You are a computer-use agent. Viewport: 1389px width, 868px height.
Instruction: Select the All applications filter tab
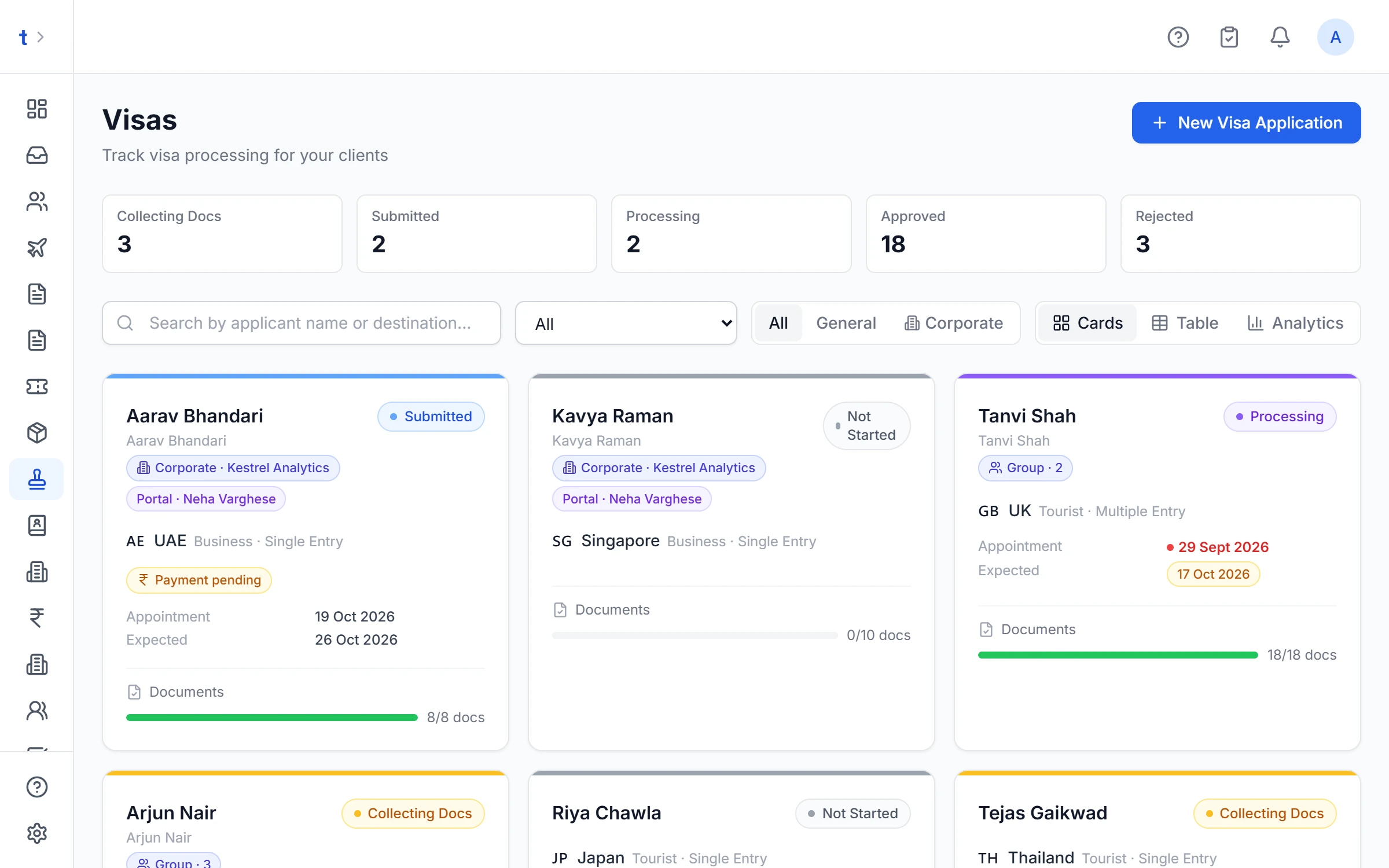(x=778, y=323)
